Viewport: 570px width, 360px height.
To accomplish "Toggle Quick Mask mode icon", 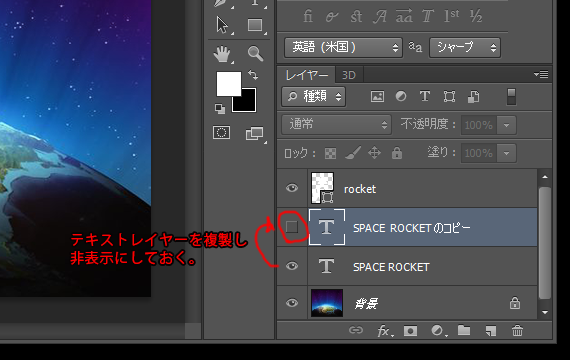I will click(221, 133).
